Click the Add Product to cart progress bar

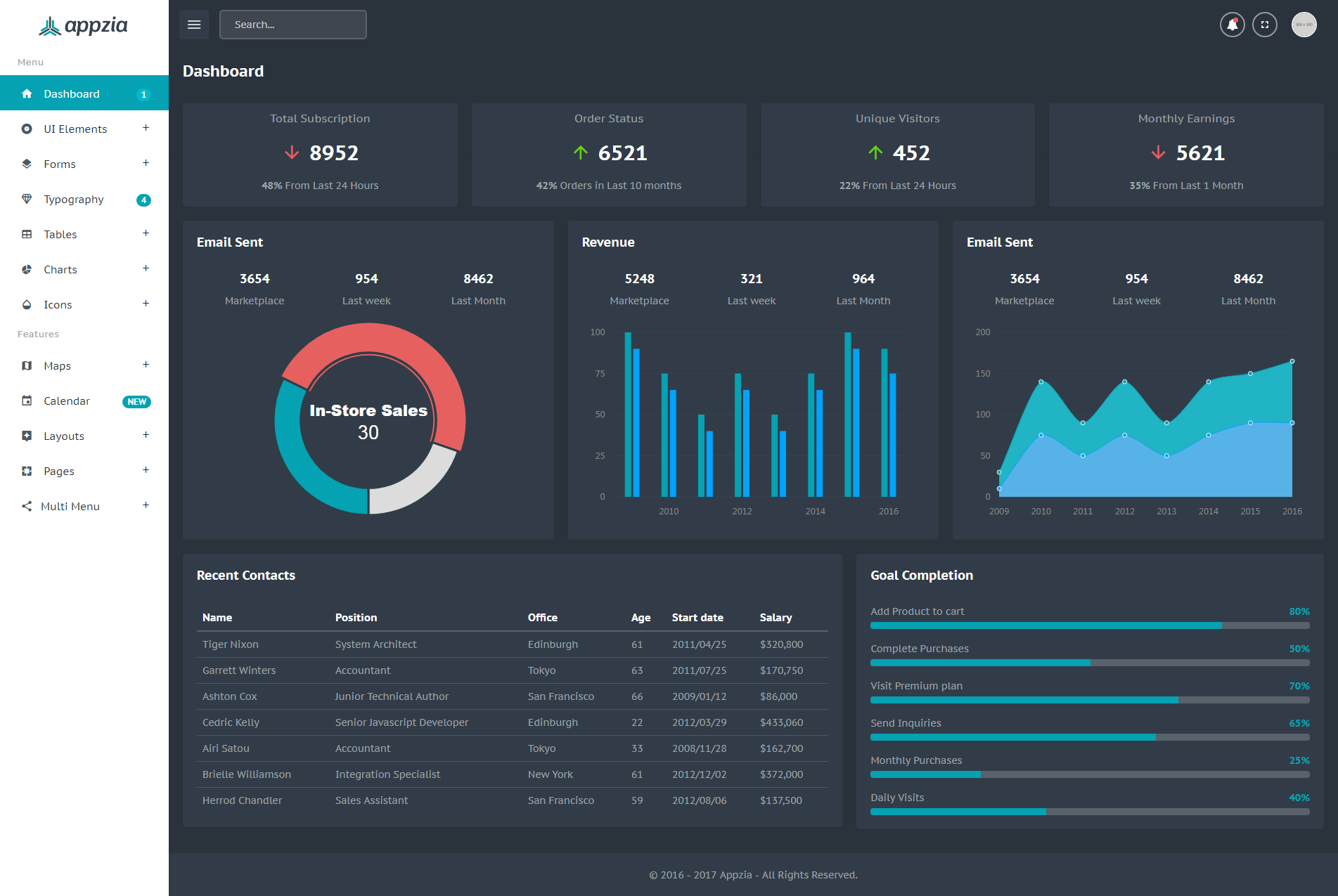point(1090,625)
